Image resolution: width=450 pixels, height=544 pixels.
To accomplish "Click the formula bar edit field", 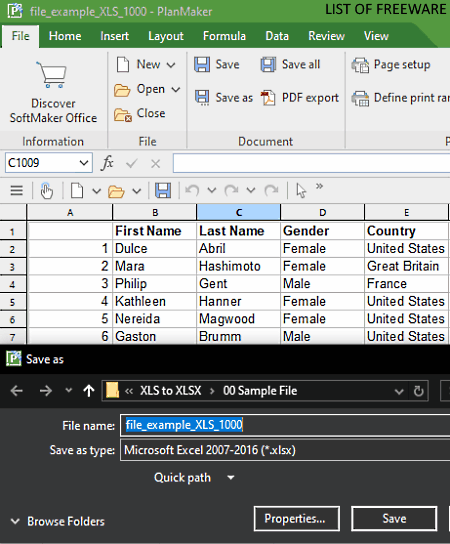I will click(312, 163).
